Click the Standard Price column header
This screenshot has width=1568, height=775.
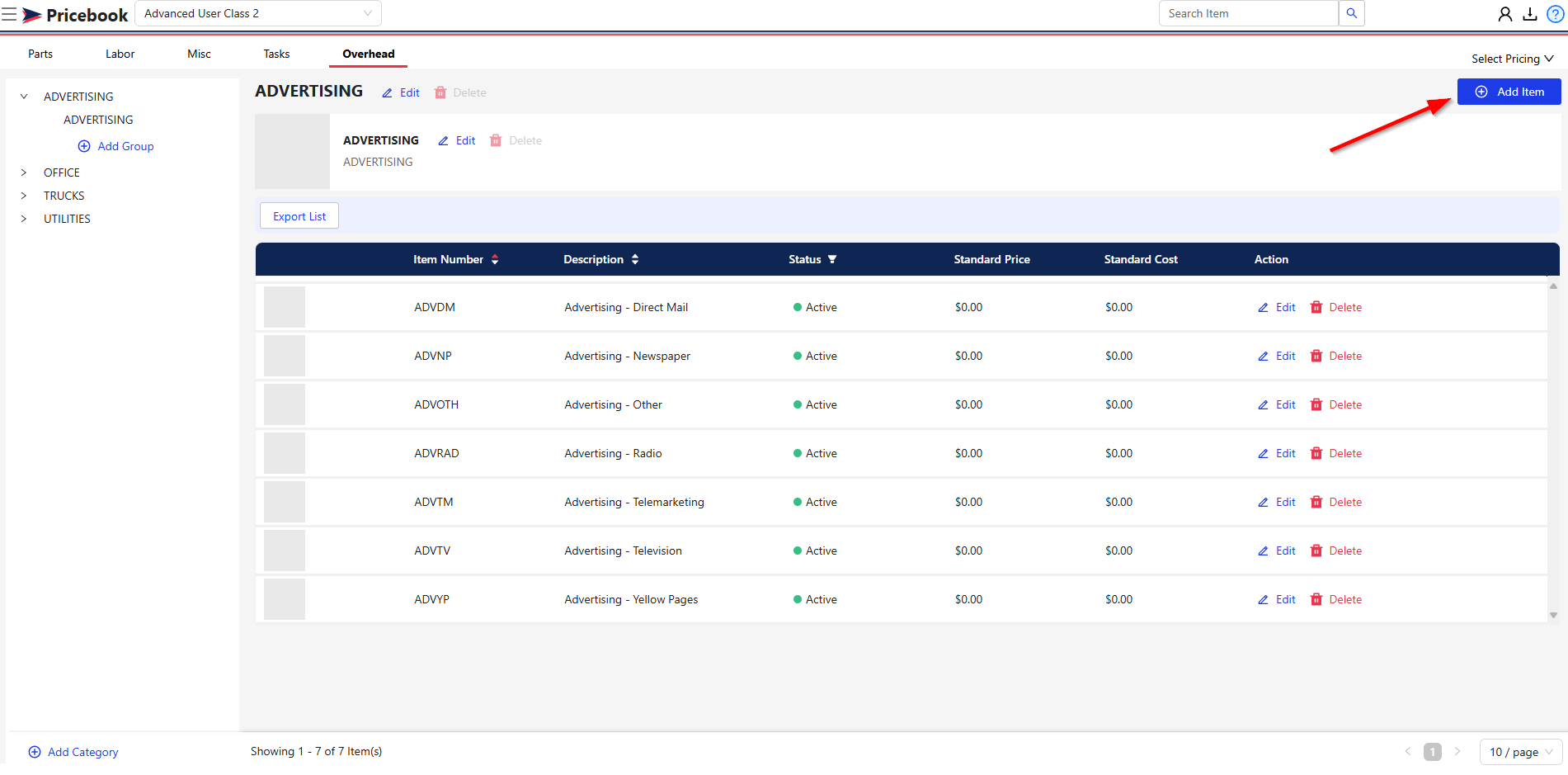pyautogui.click(x=991, y=259)
